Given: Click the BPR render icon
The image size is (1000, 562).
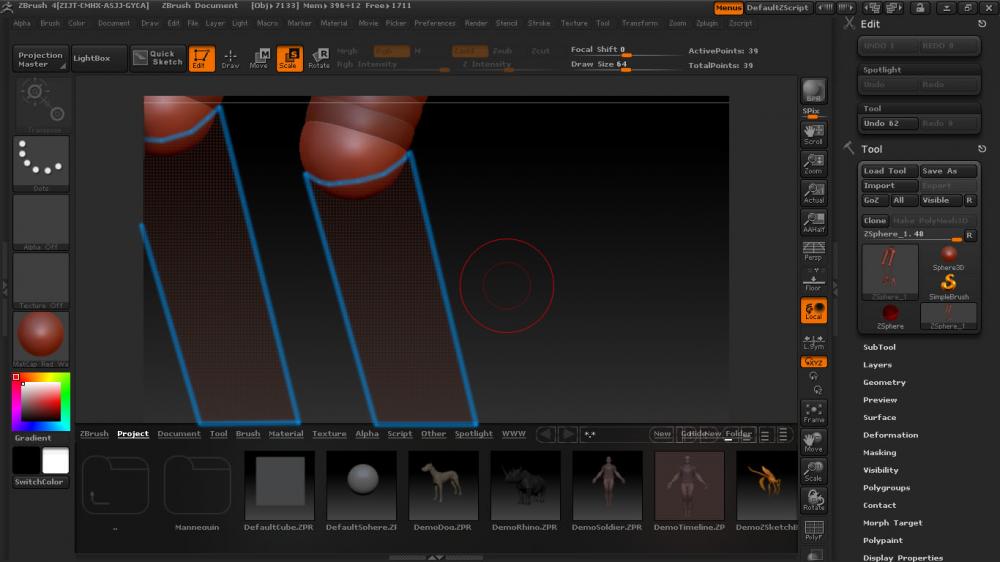Looking at the screenshot, I should point(814,91).
